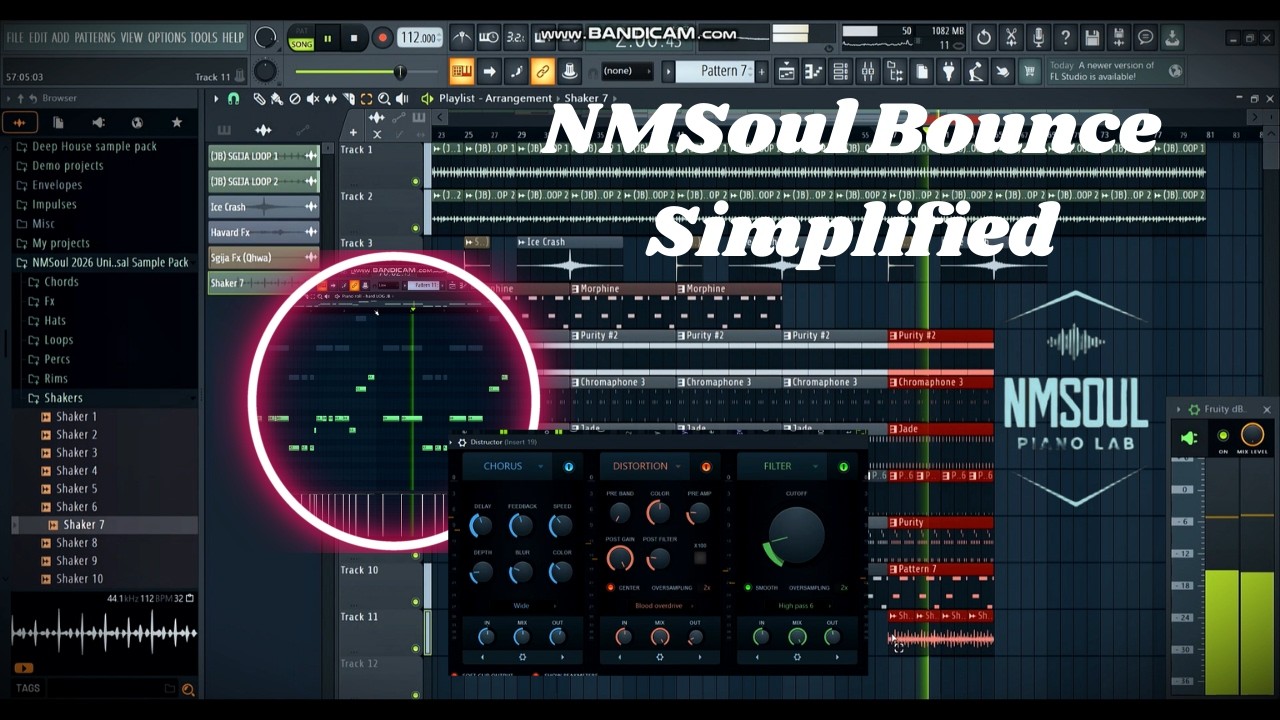Click the one-click audio recording microphone icon
The image size is (1280, 720).
pos(1038,37)
